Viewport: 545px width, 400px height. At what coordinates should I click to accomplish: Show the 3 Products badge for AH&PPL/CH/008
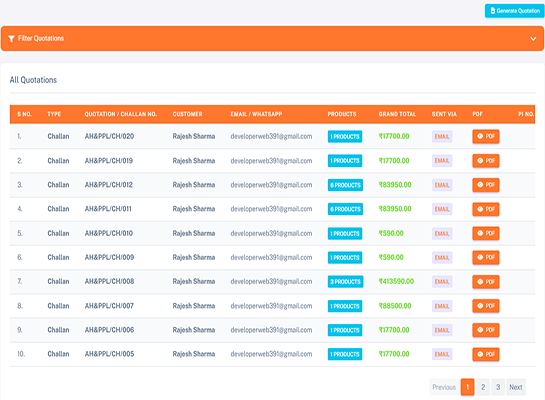click(345, 281)
